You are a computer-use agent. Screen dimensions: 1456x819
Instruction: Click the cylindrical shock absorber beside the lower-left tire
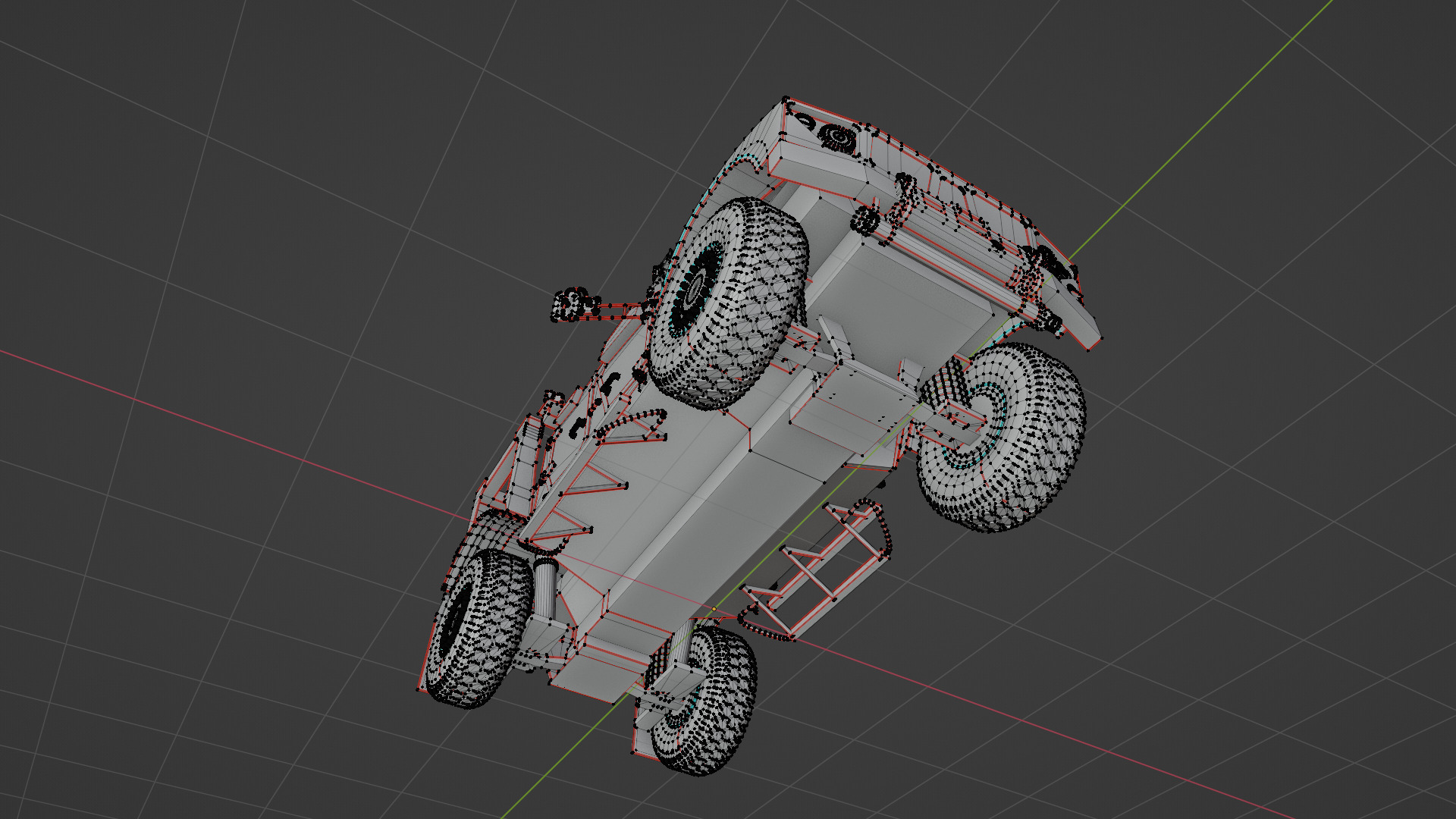(545, 588)
